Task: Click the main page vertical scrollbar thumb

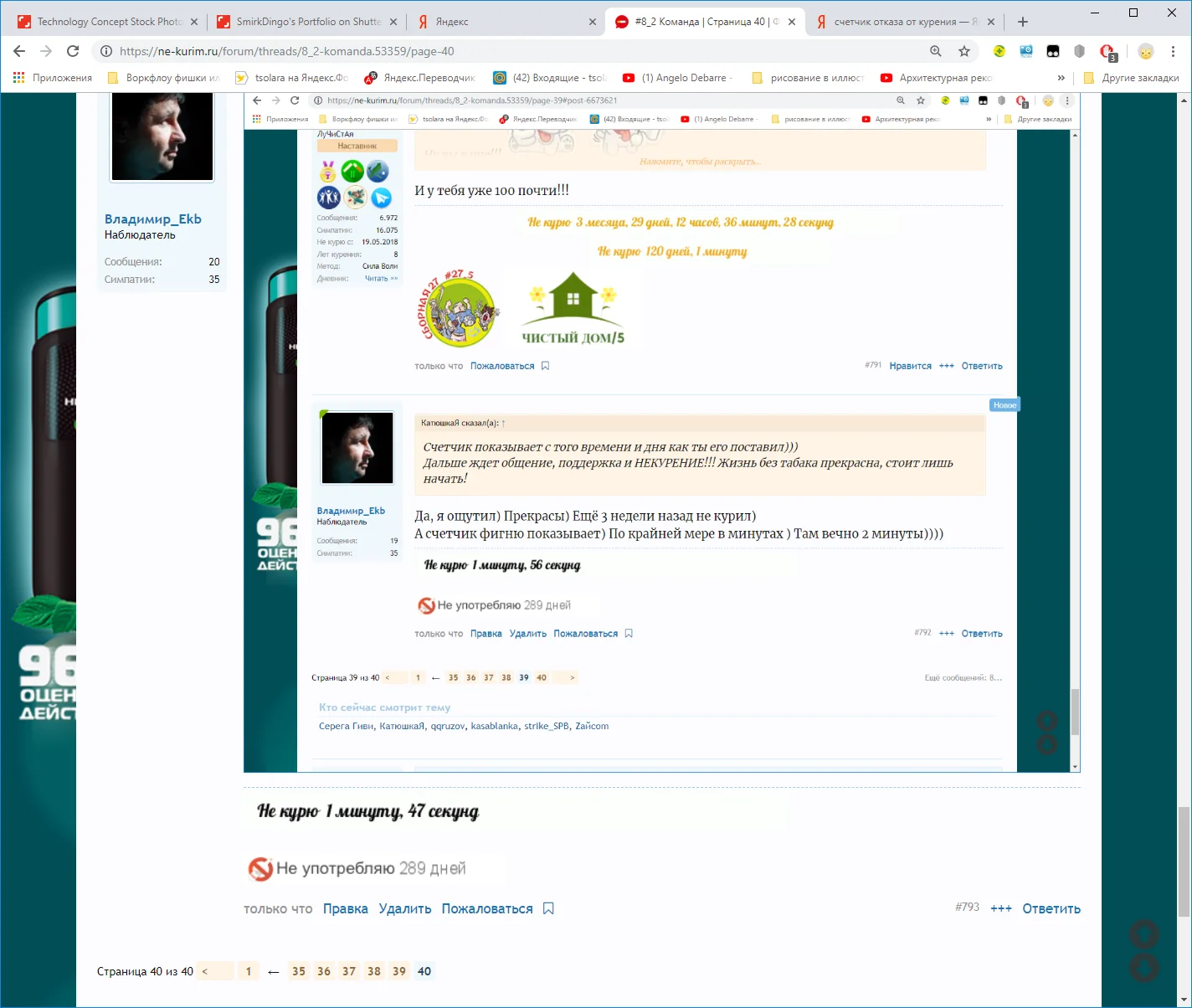Action: click(1184, 861)
